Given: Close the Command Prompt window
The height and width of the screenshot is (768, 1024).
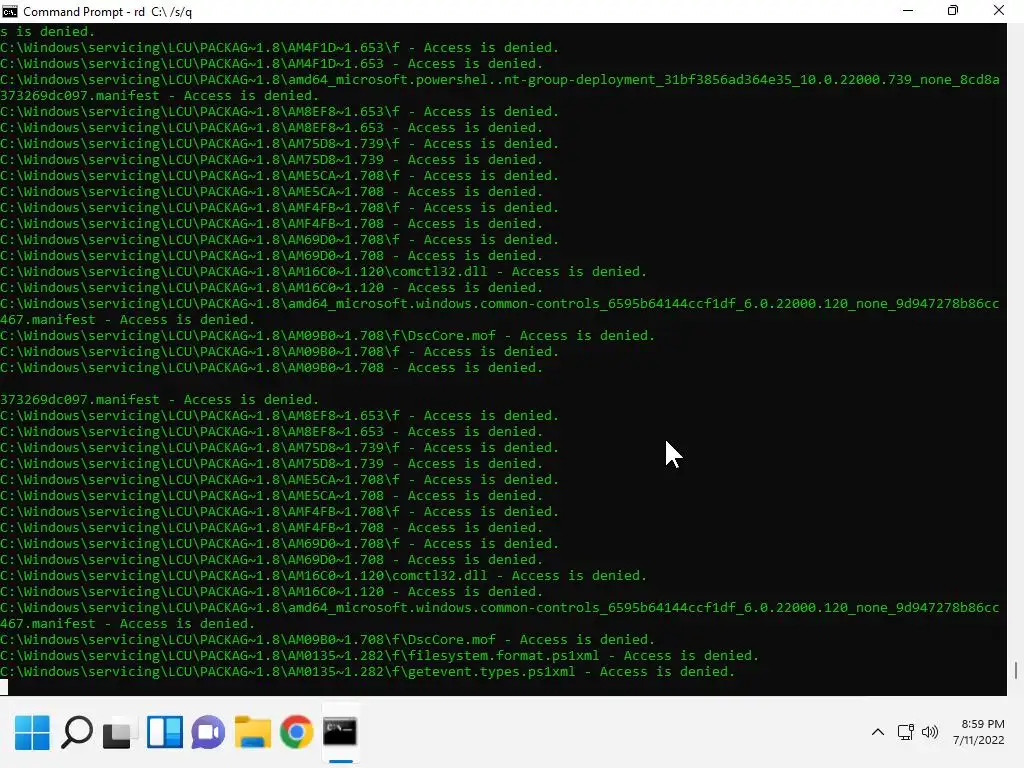Looking at the screenshot, I should click(999, 11).
